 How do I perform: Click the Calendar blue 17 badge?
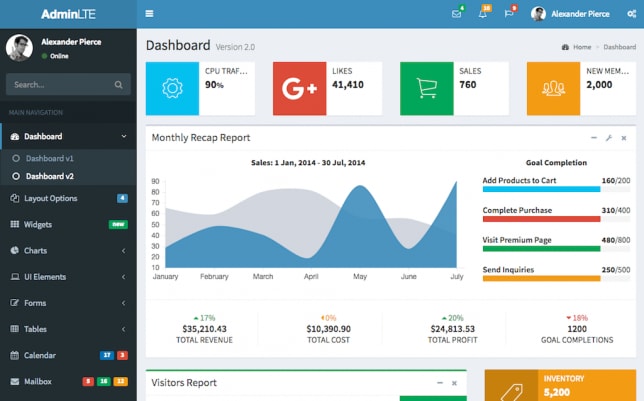point(107,355)
